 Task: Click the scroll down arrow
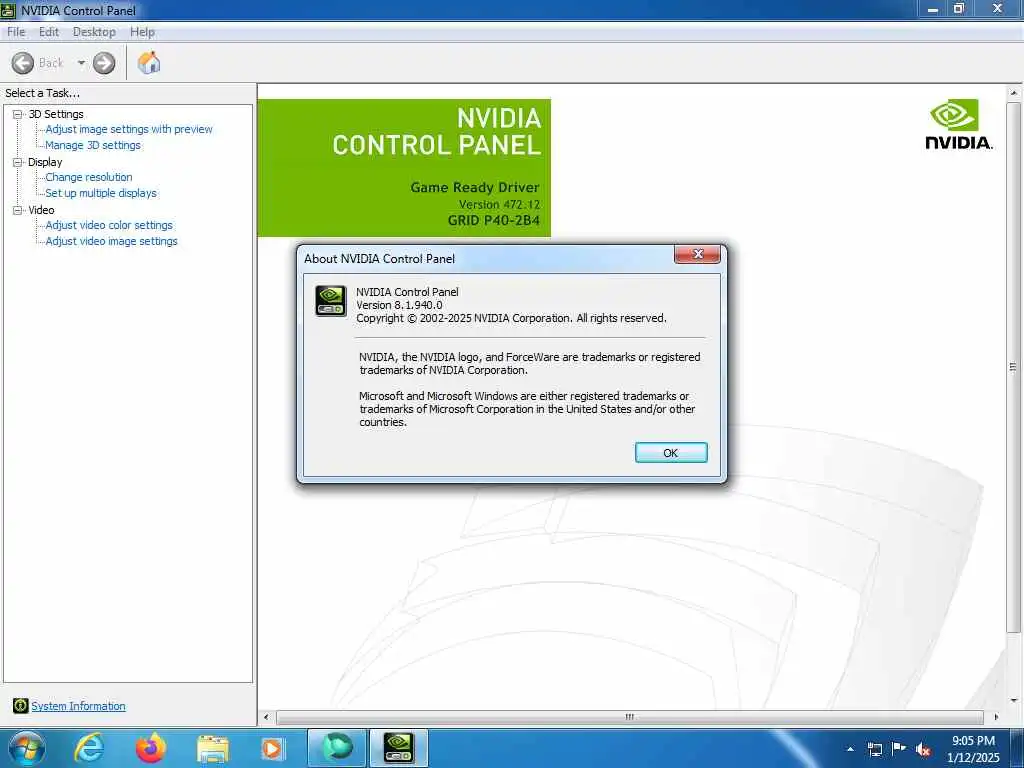click(x=1014, y=701)
